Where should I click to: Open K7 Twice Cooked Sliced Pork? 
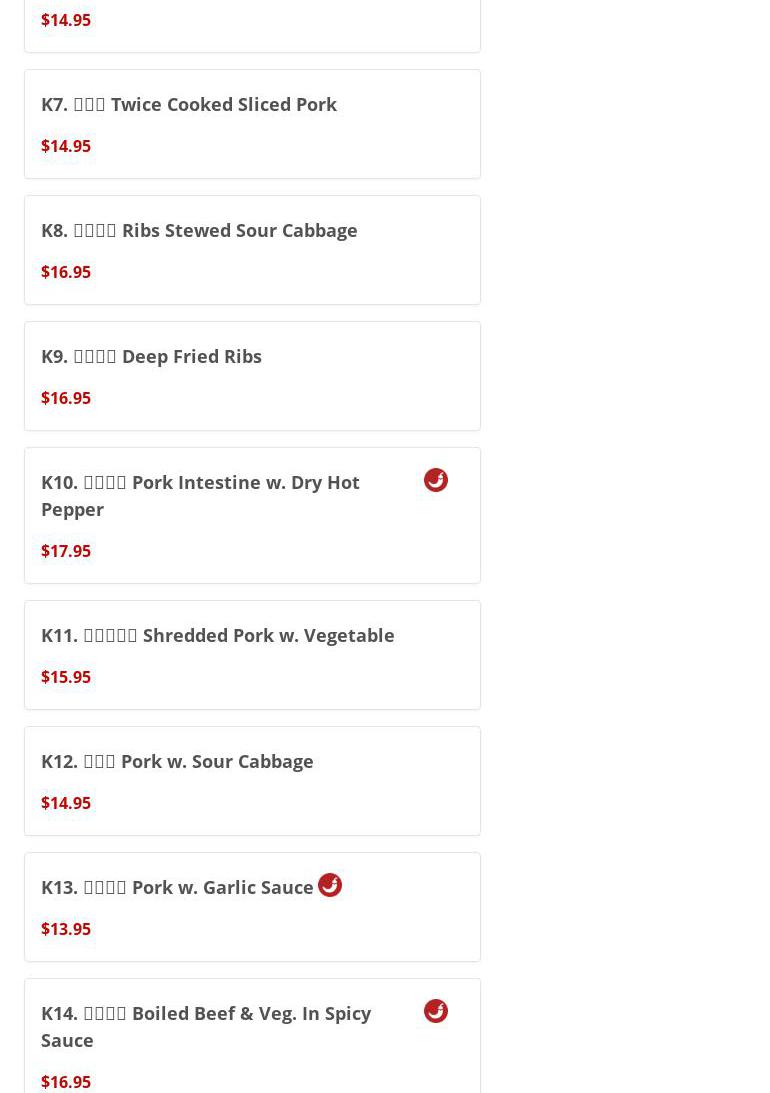pyautogui.click(x=189, y=104)
